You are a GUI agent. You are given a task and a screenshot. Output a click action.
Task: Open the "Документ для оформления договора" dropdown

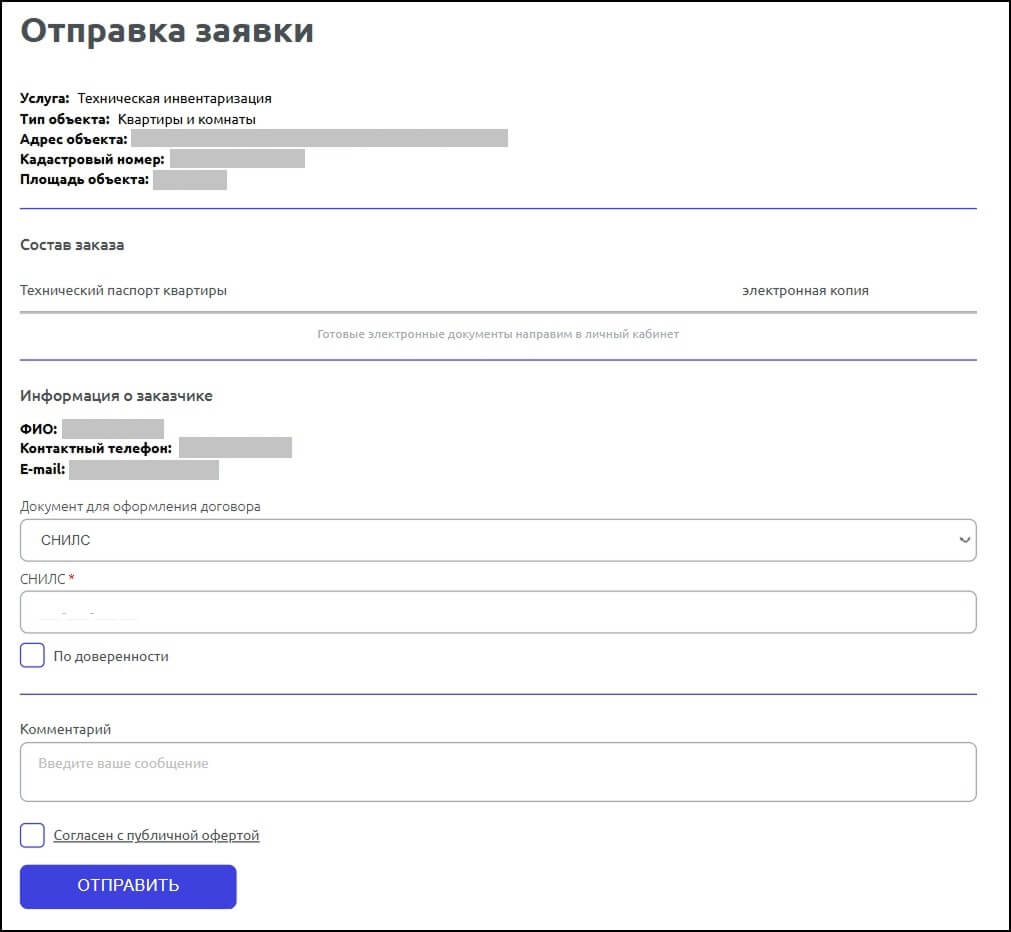coord(497,539)
